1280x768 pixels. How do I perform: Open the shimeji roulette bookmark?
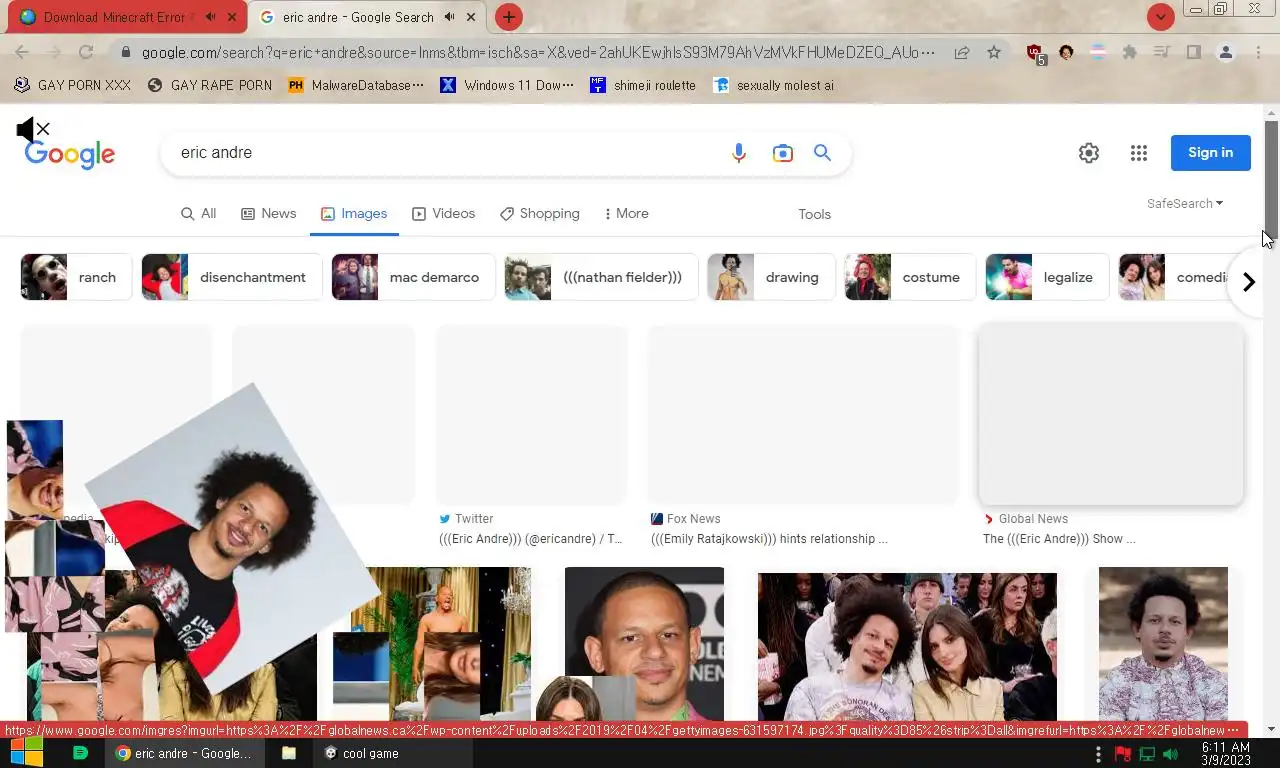[x=643, y=85]
